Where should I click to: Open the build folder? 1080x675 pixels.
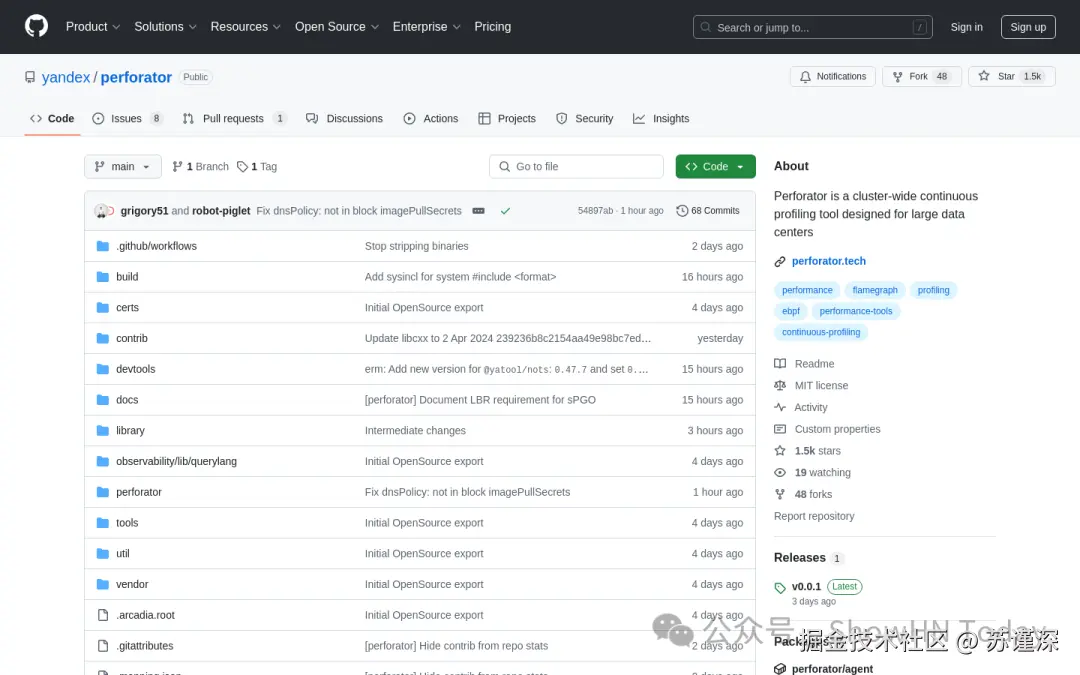127,277
